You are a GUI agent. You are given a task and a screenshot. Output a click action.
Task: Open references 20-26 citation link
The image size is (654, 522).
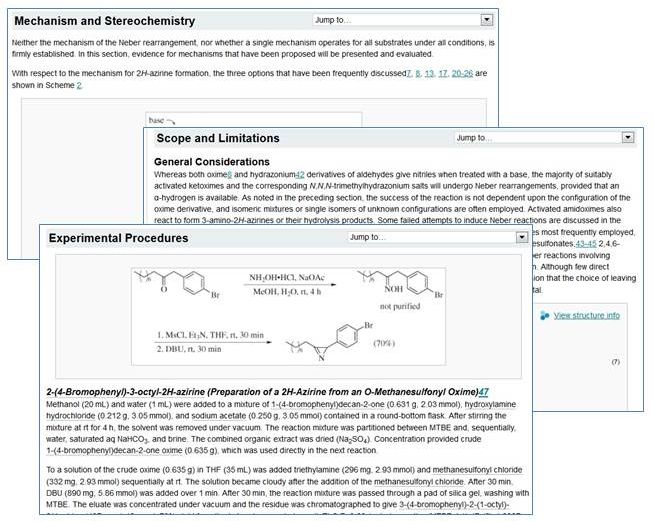click(462, 73)
